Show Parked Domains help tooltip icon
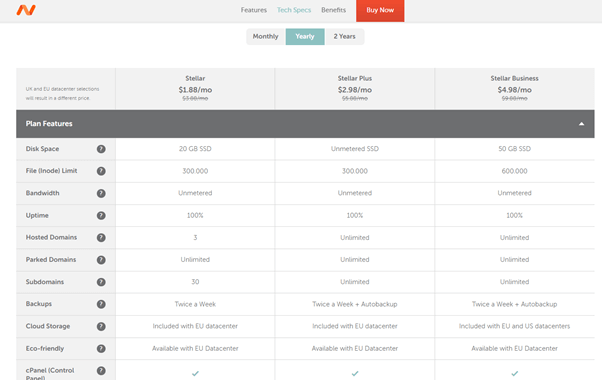This screenshot has width=602, height=380. [x=101, y=260]
